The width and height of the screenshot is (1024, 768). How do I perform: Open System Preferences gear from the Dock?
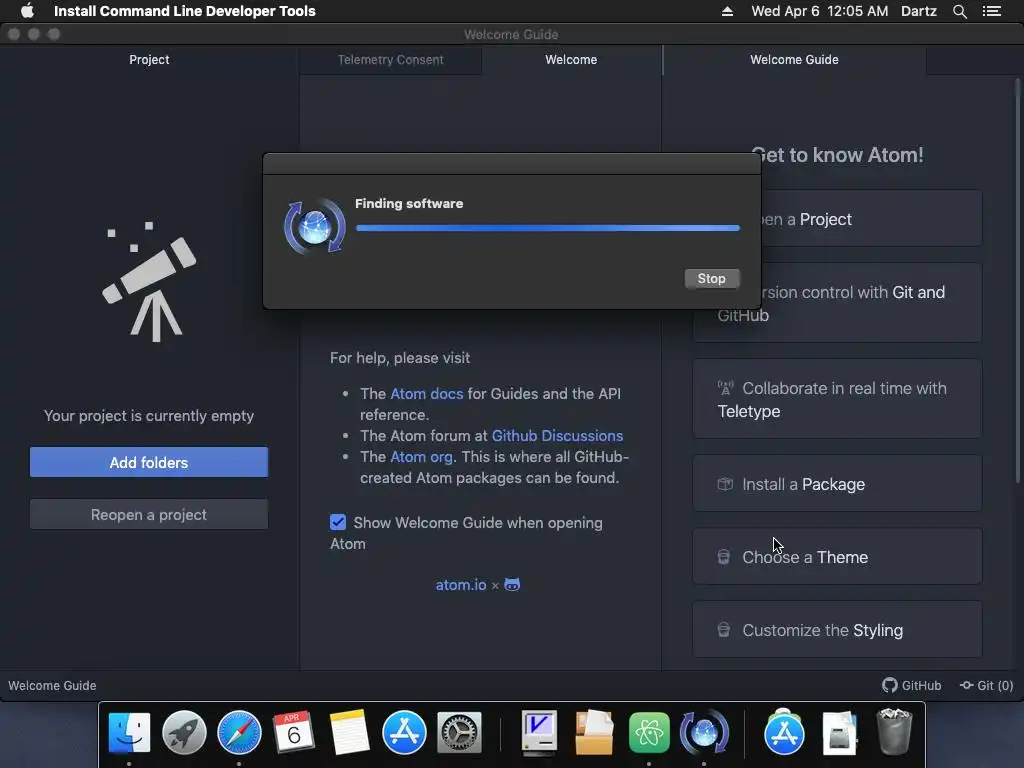459,732
